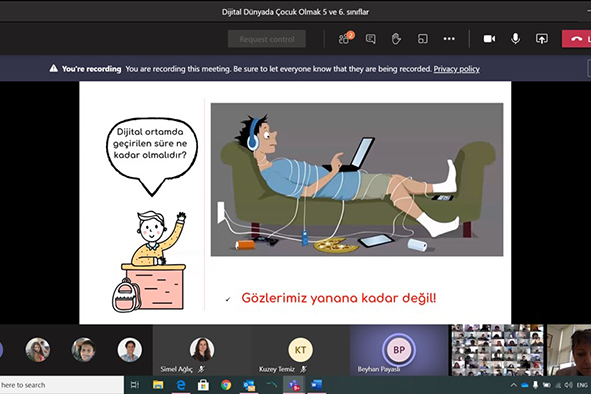
Task: Click the recording warning triangle icon
Action: [54, 68]
